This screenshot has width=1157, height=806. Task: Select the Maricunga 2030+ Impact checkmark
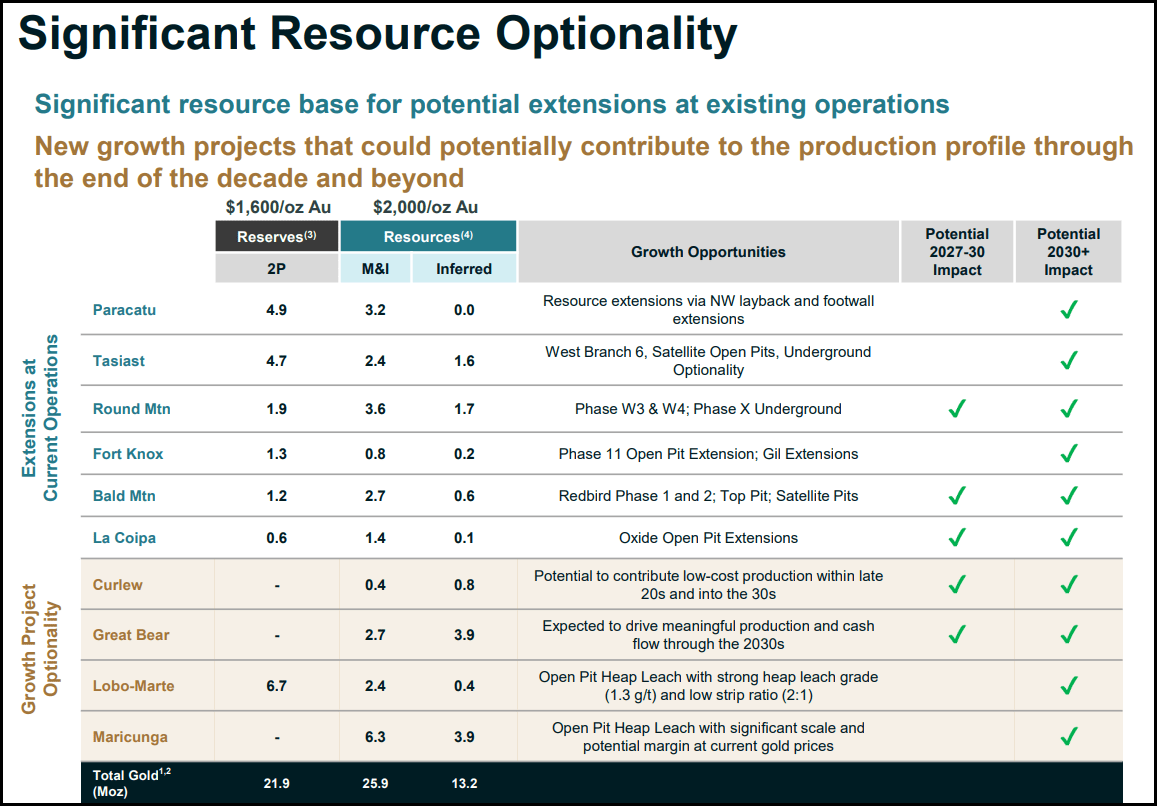(1068, 736)
